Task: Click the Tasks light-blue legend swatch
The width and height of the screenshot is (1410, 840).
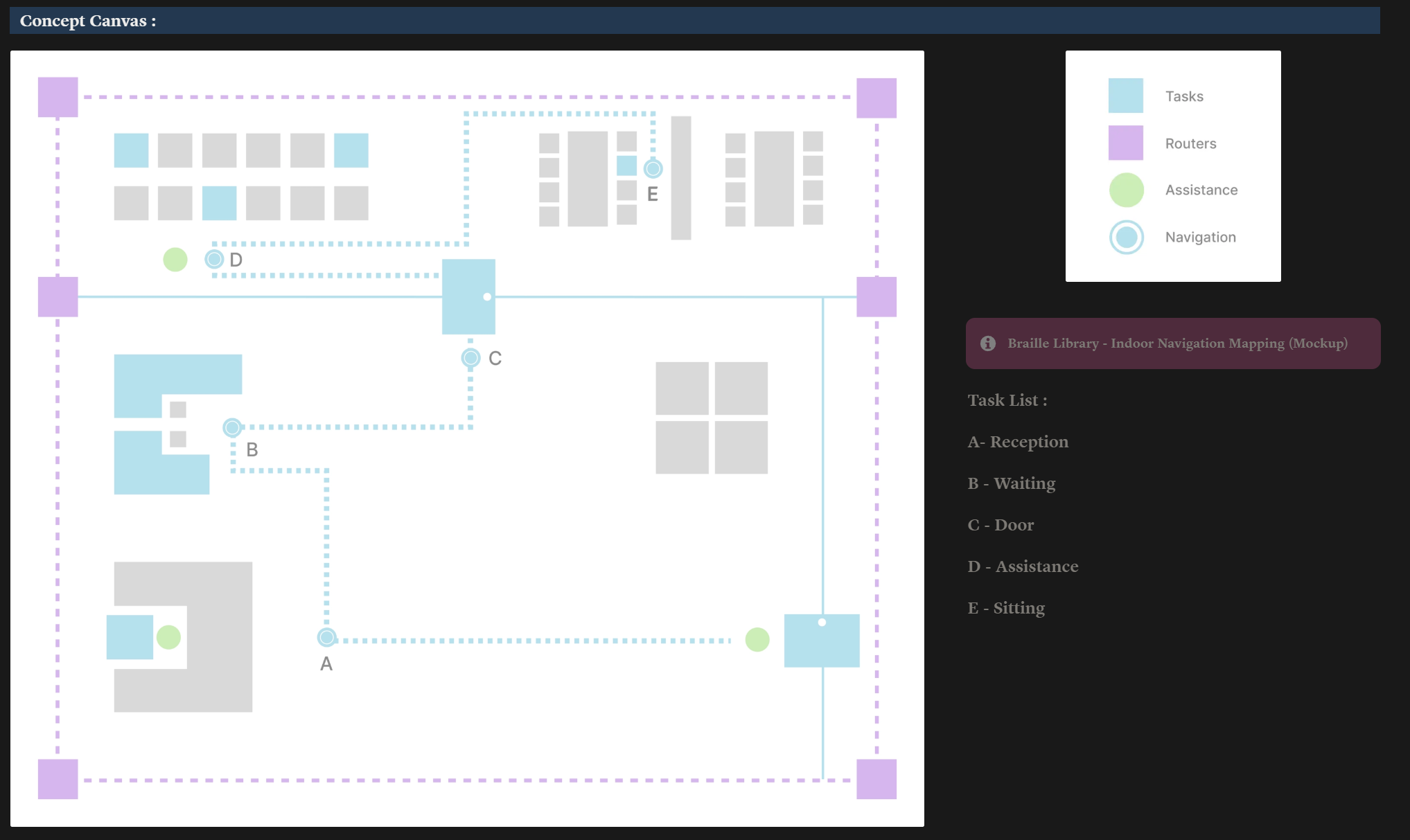Action: click(1125, 96)
